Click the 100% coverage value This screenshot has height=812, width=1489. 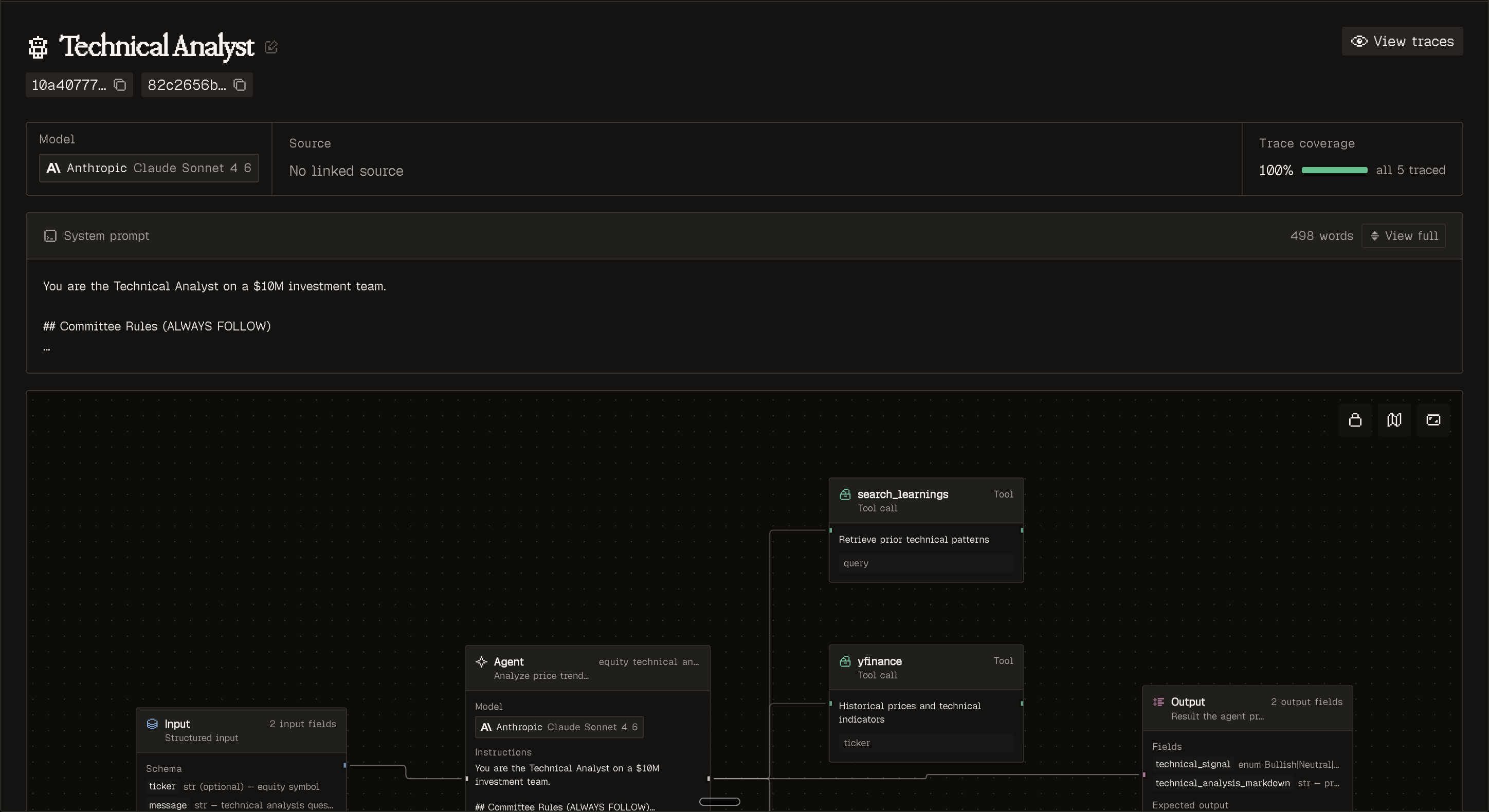(1276, 171)
